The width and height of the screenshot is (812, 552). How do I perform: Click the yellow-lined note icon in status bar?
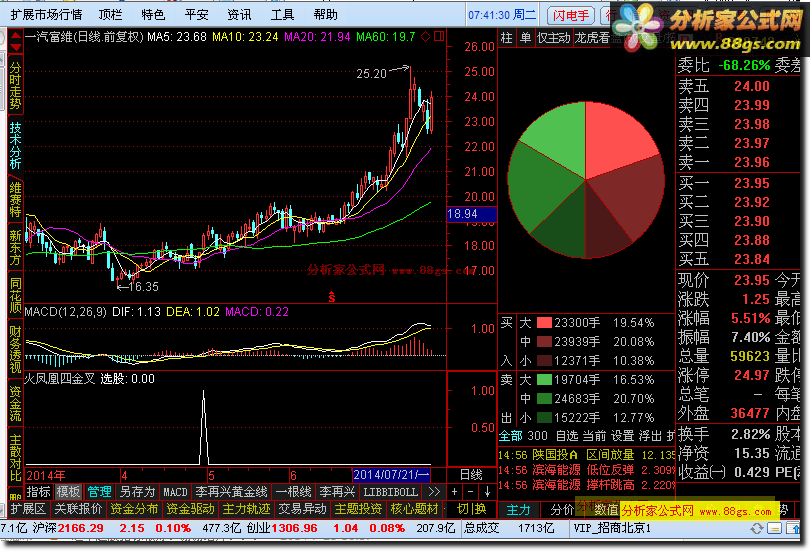coord(775,528)
